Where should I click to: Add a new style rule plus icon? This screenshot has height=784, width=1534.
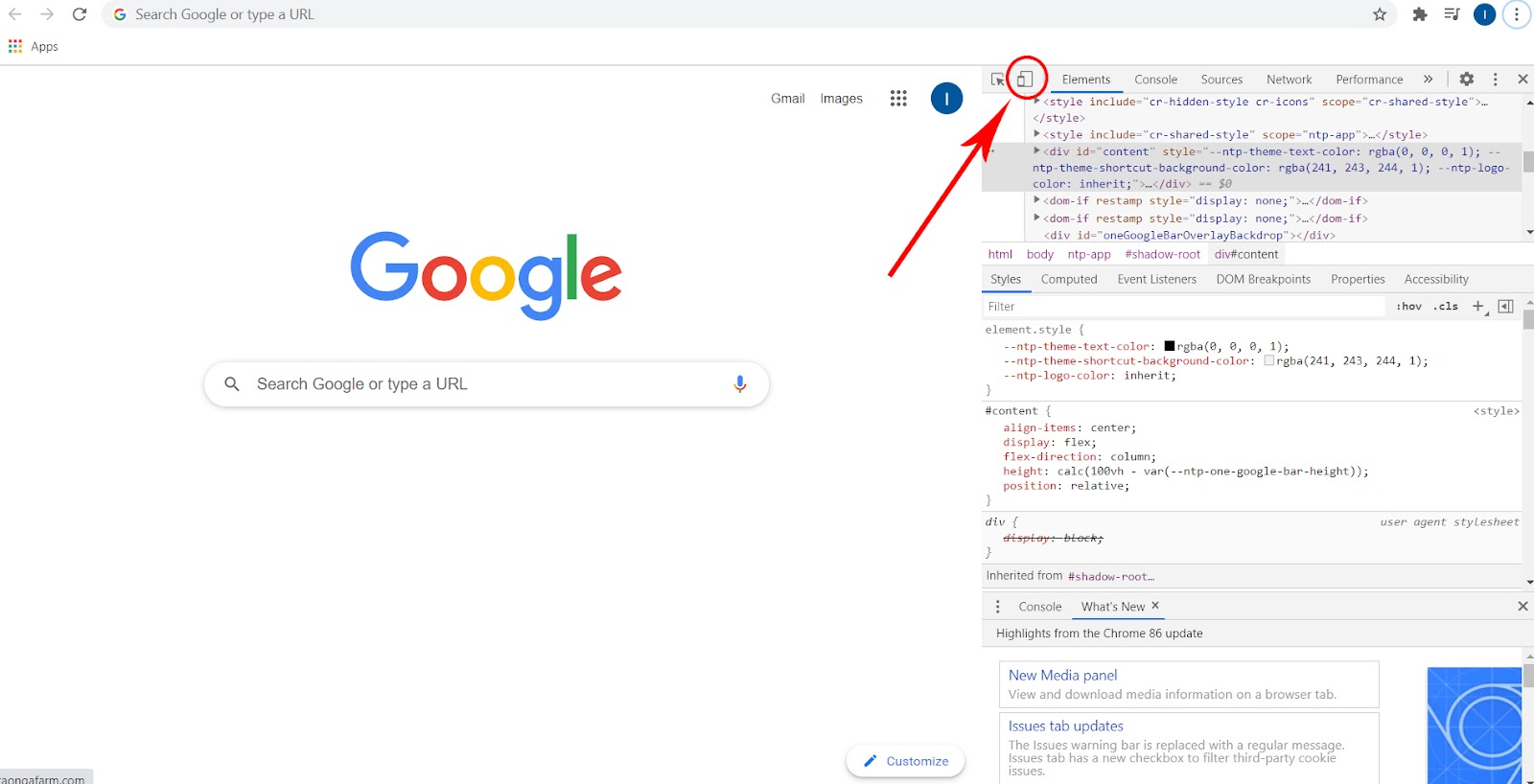click(x=1478, y=307)
